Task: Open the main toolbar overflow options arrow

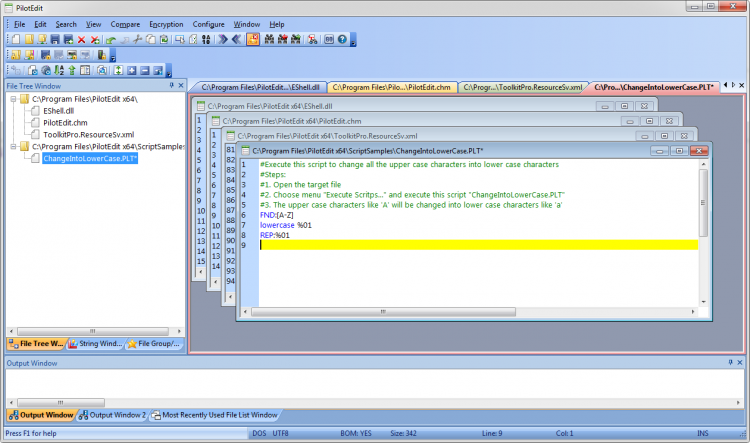Action: [x=353, y=41]
